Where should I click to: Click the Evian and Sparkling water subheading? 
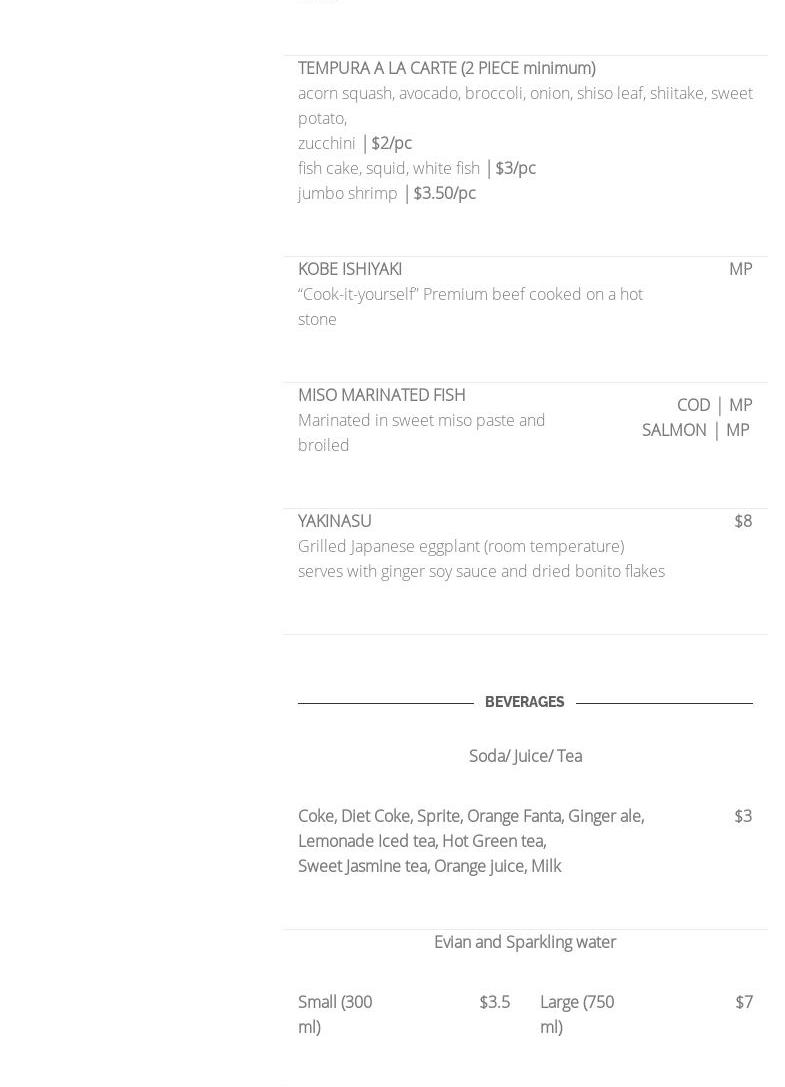[x=525, y=942]
